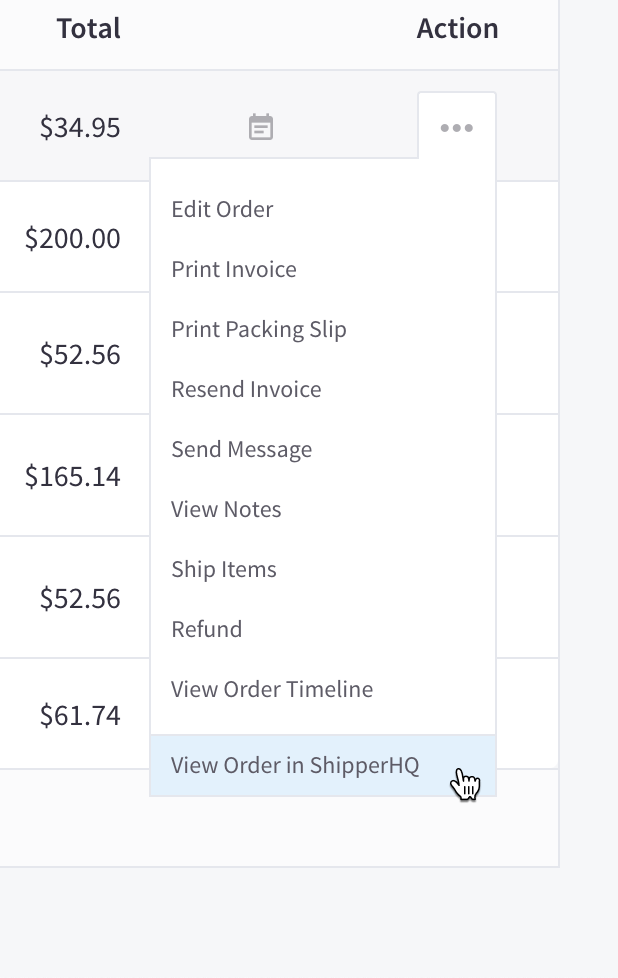Click the Refund menu item
Screen dimensions: 618x978
(x=207, y=629)
